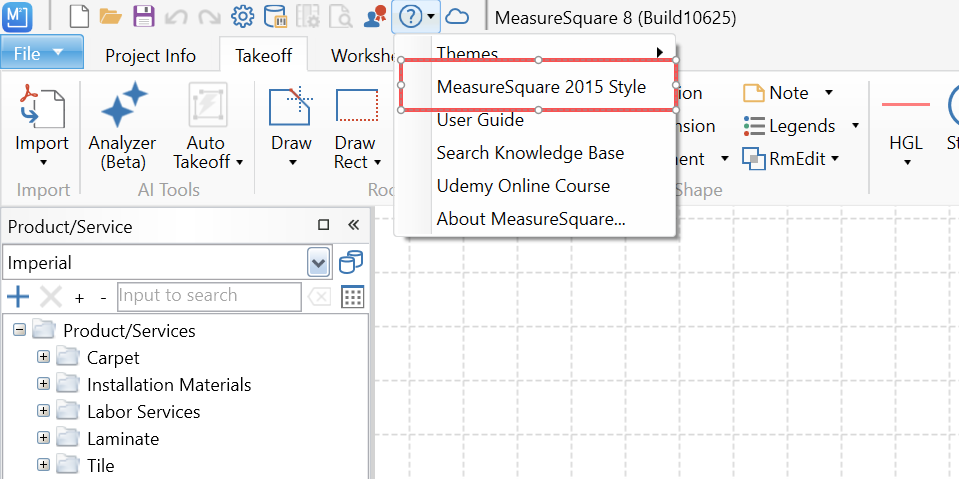This screenshot has width=959, height=479.
Task: Click the grayed layout settings icon
Action: (308, 17)
